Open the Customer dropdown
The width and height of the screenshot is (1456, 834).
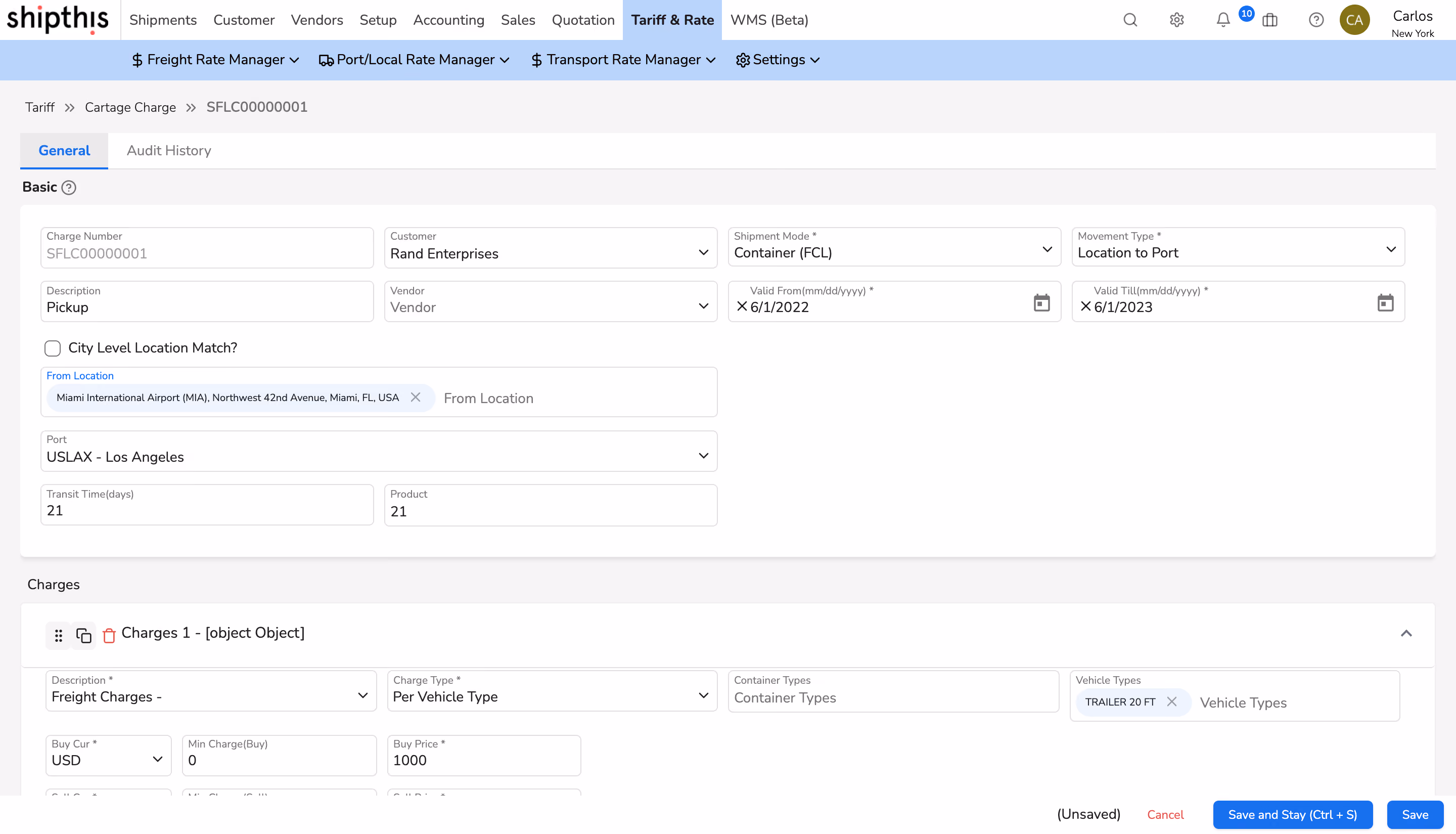pos(550,247)
